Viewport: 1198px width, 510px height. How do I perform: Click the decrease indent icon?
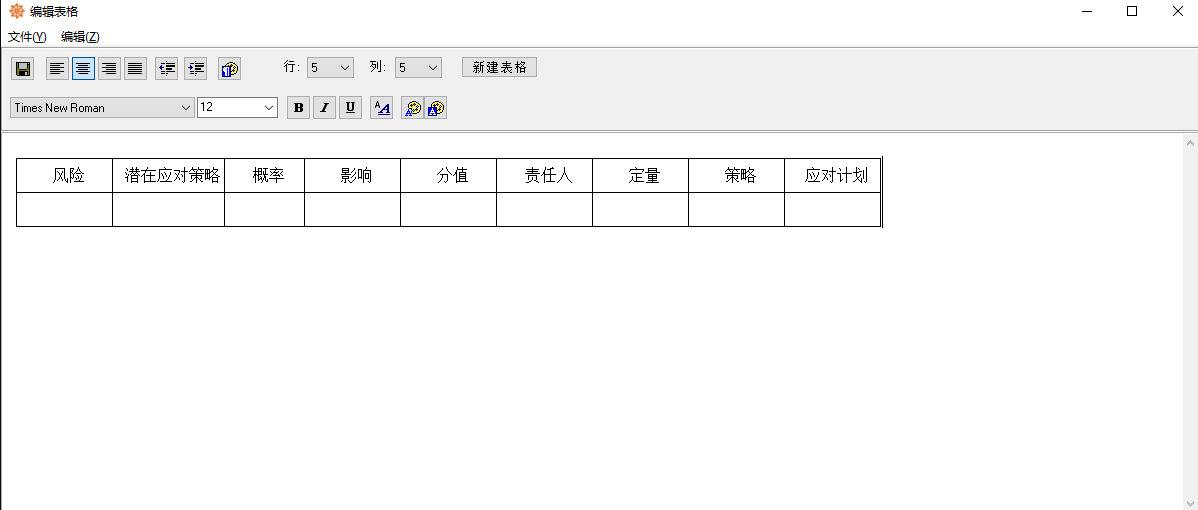[x=167, y=69]
